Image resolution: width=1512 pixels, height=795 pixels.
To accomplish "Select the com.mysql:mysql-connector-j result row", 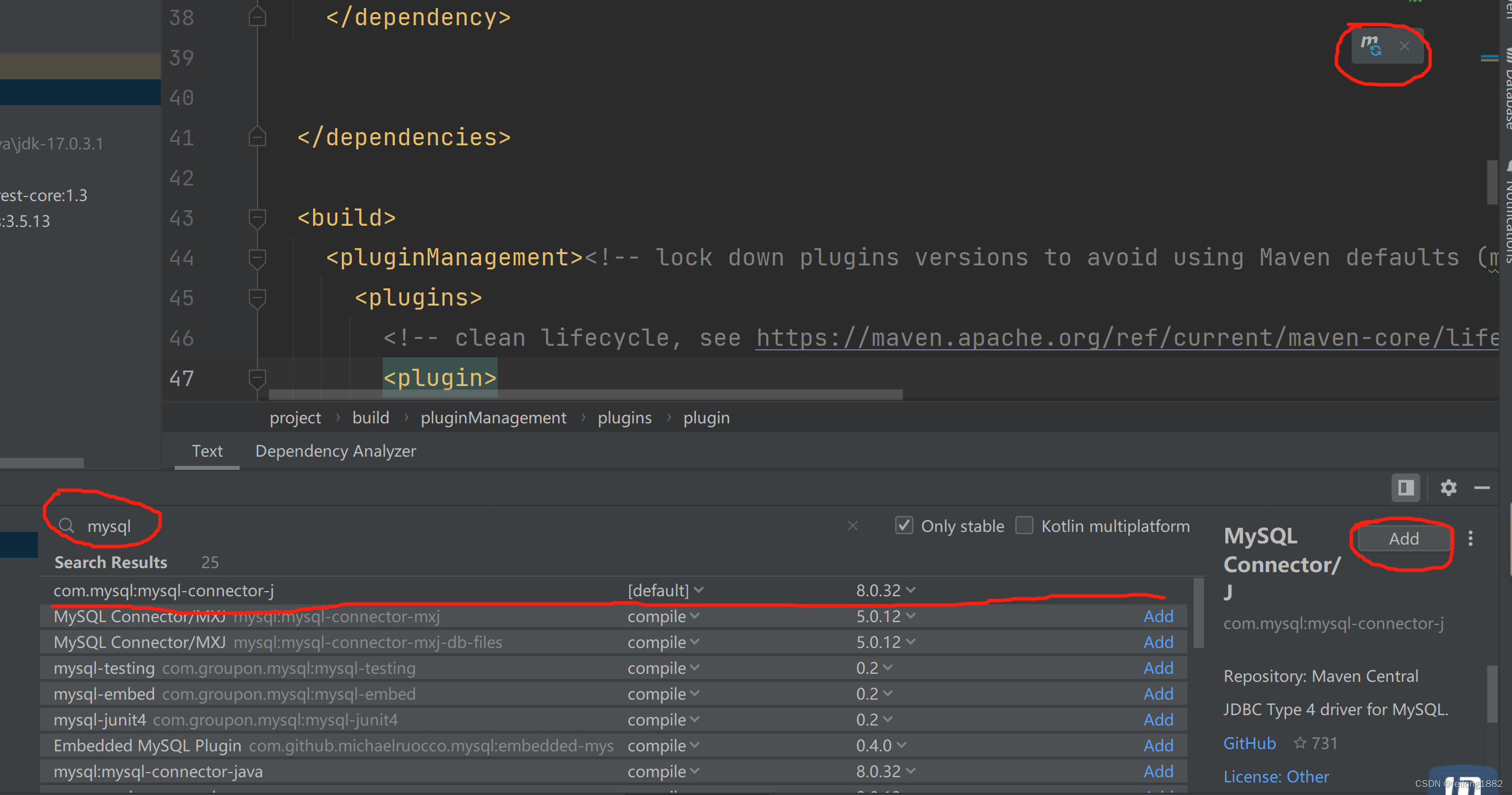I will point(613,591).
